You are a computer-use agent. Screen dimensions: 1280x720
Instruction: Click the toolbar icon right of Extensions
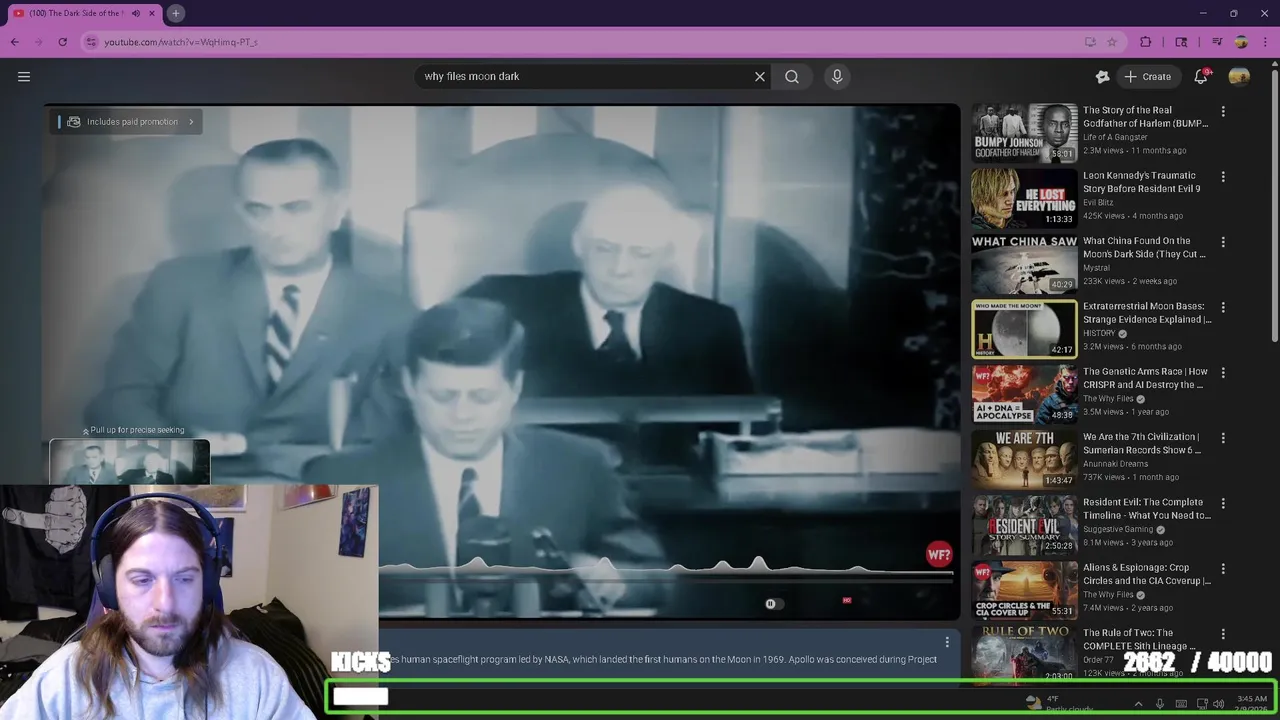(1181, 42)
